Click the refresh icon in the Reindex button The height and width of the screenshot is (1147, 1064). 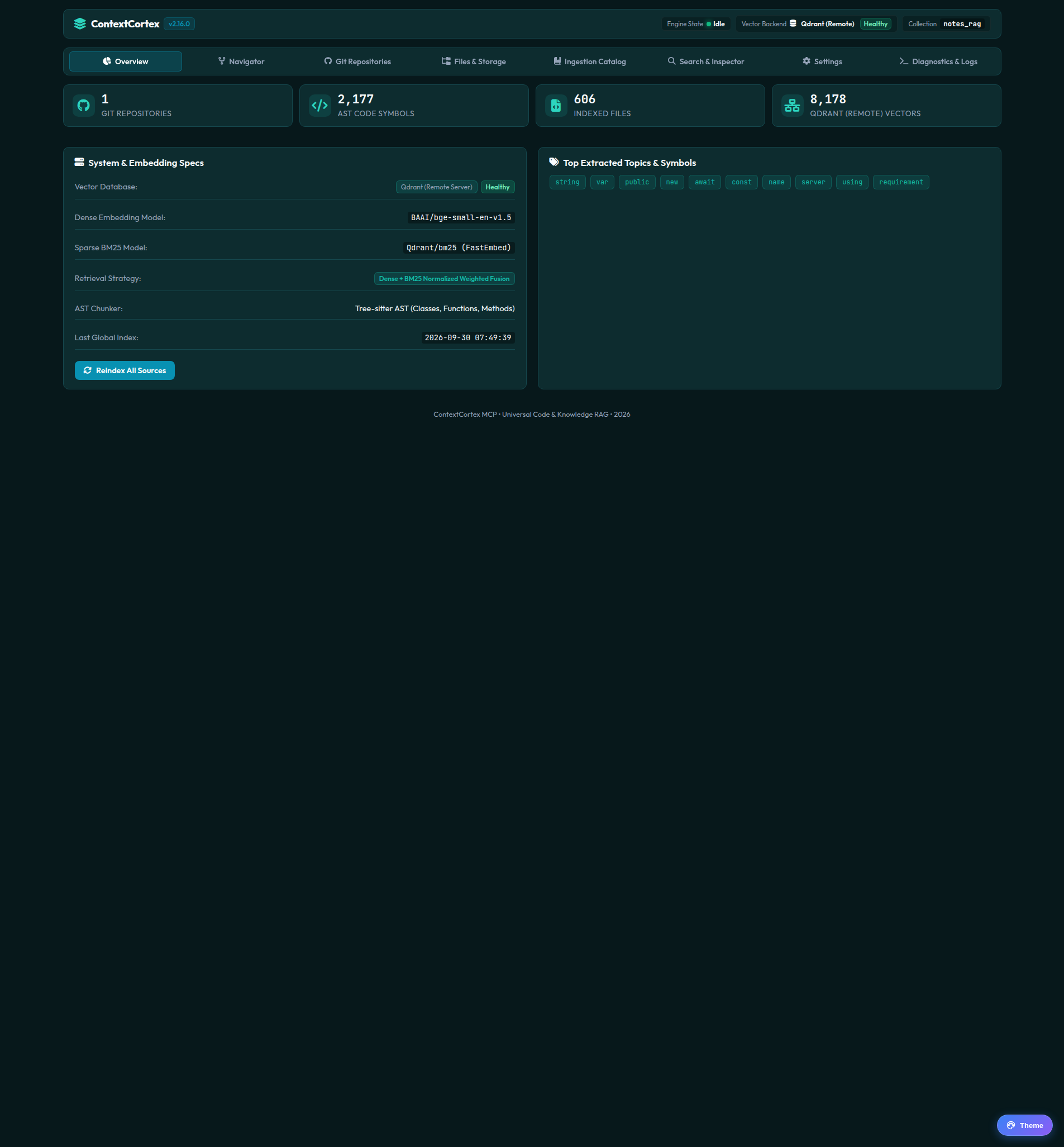(x=88, y=370)
